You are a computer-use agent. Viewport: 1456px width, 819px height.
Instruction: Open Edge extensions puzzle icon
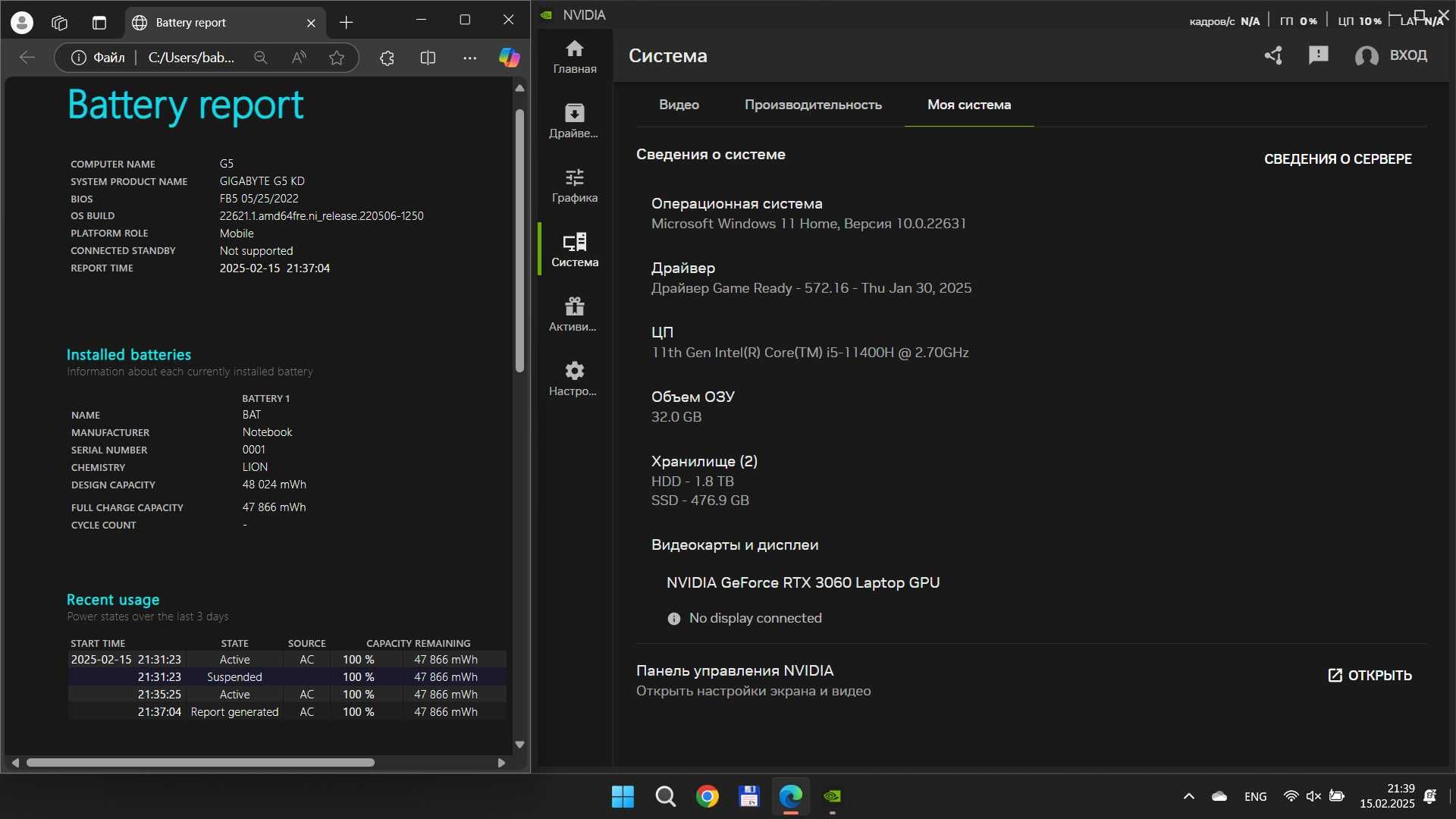pos(387,58)
